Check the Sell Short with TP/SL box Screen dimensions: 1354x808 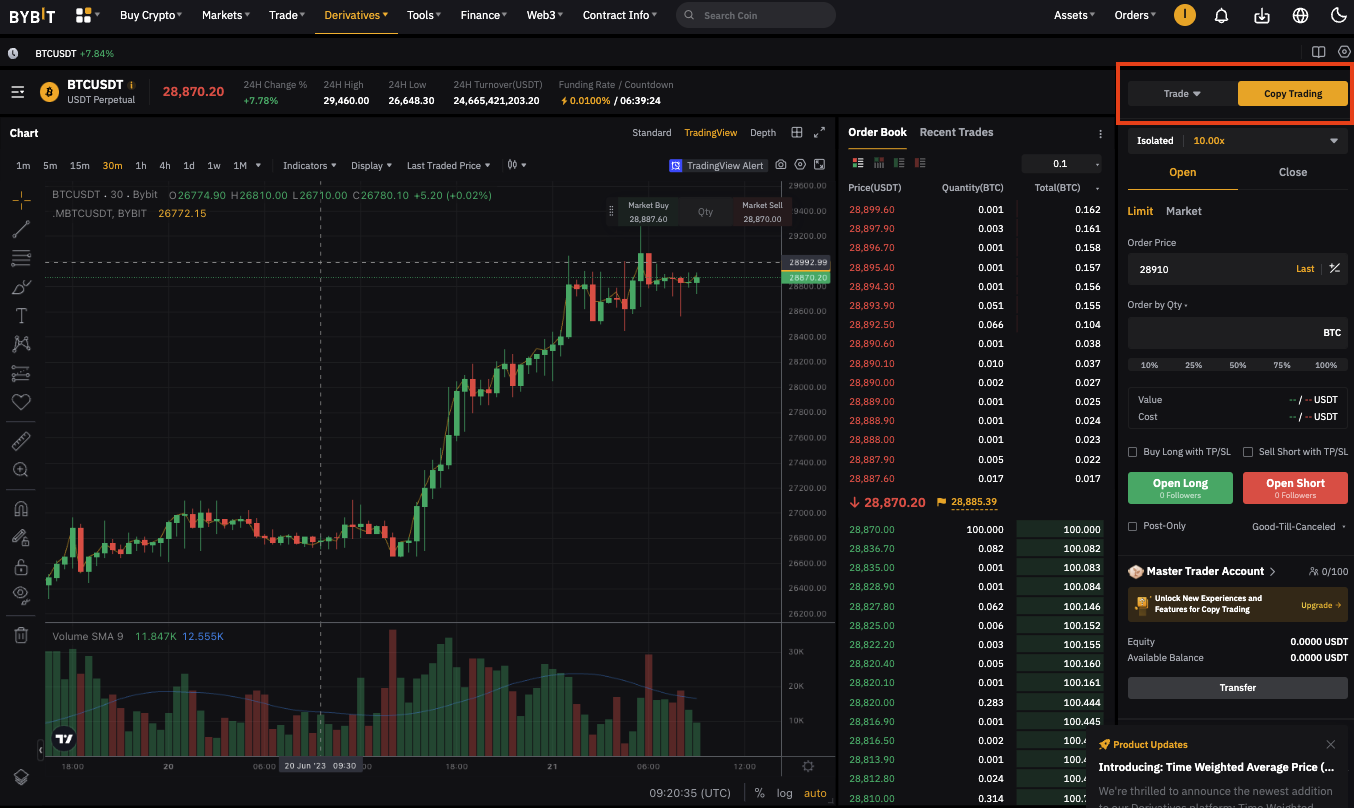(1248, 452)
